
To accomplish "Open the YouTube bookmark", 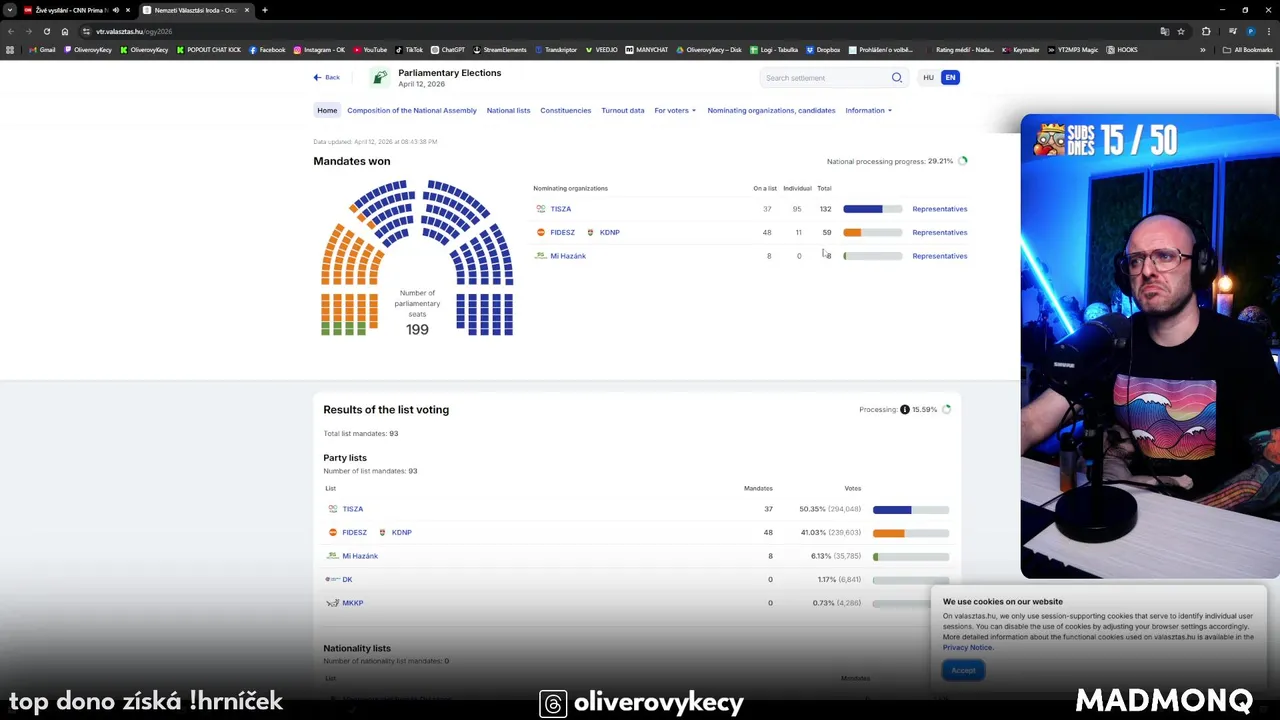I will [370, 50].
